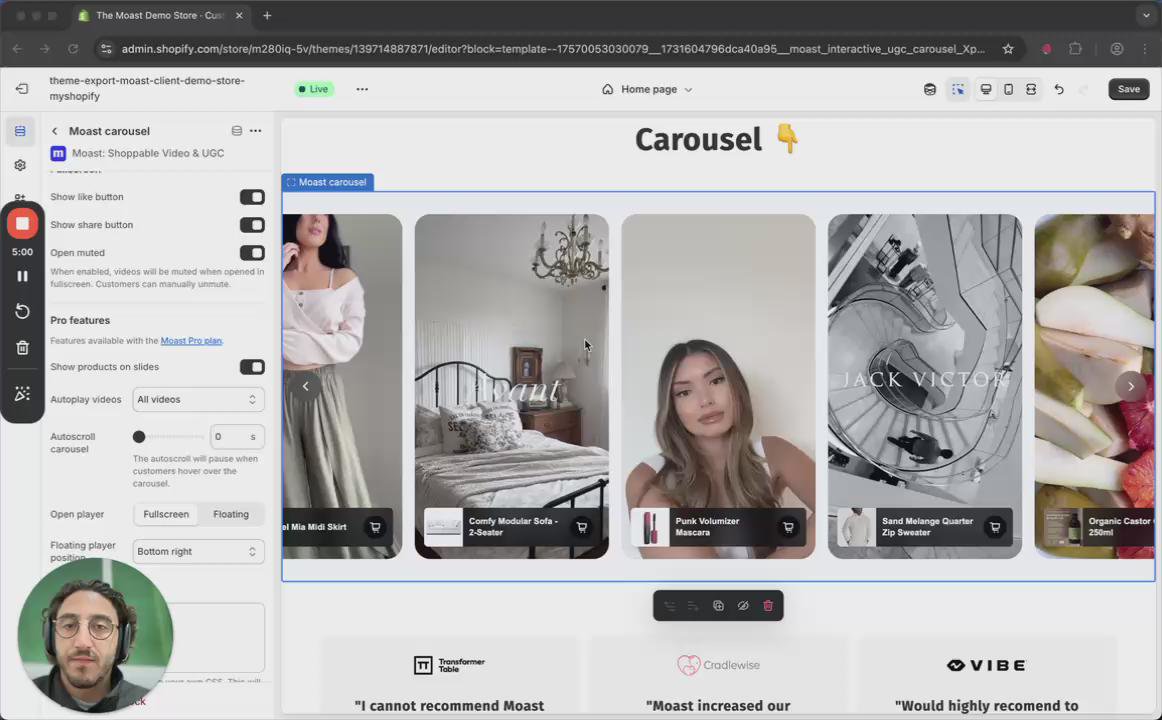Switch to mobile preview
Image resolution: width=1162 pixels, height=720 pixels.
click(x=1009, y=89)
